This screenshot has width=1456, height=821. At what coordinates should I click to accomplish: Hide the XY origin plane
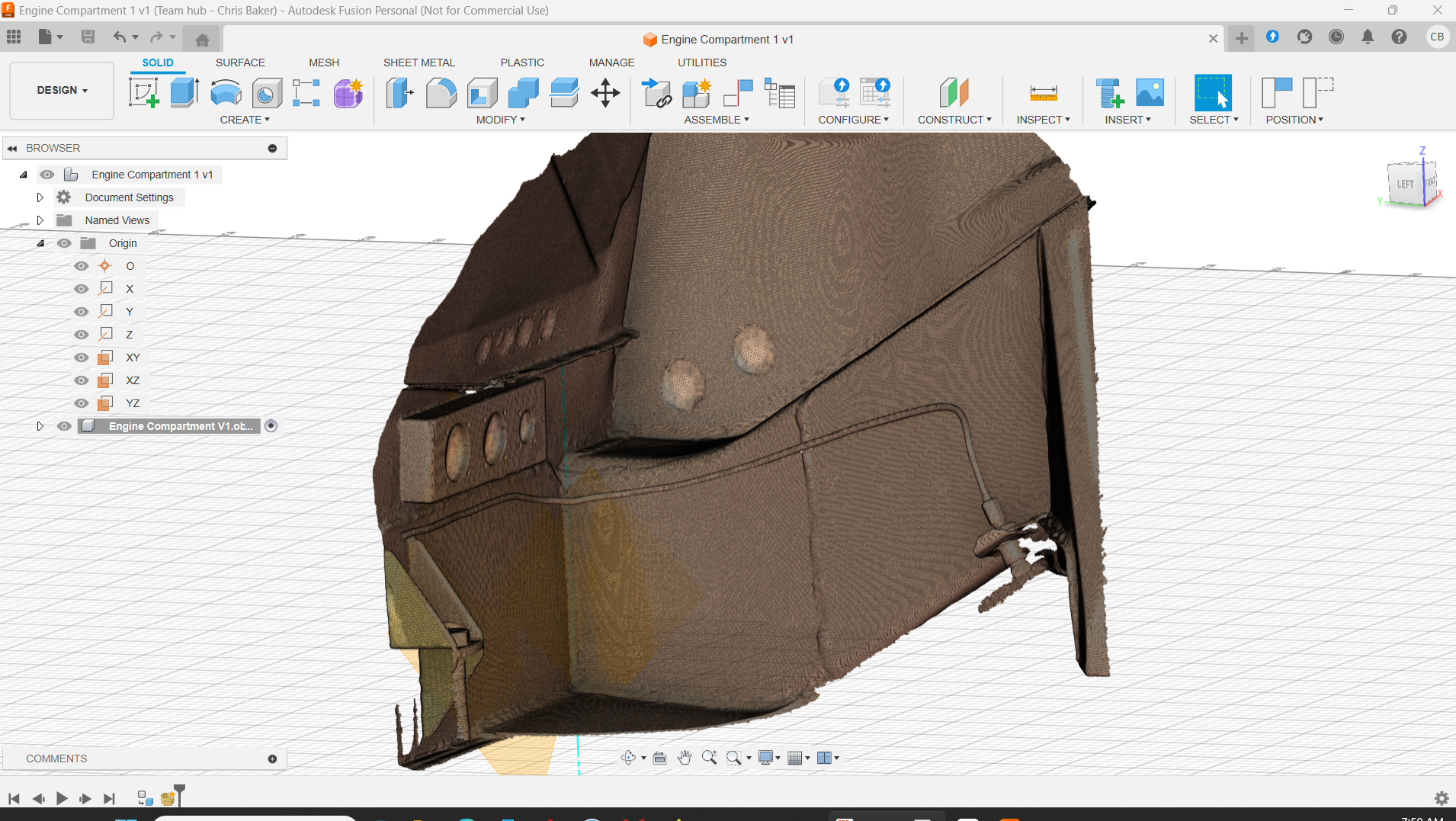(x=81, y=358)
